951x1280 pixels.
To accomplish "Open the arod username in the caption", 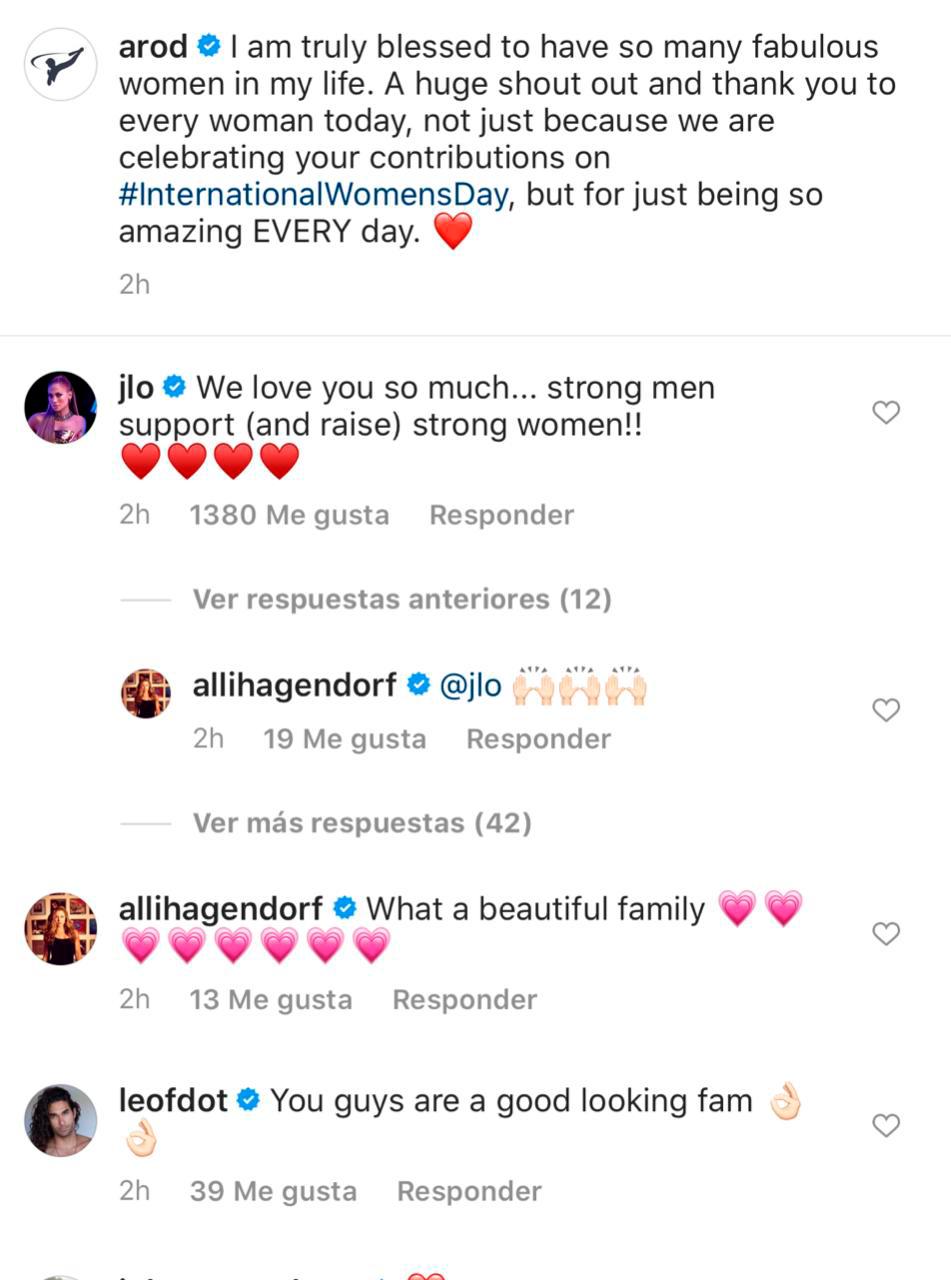I will (153, 47).
